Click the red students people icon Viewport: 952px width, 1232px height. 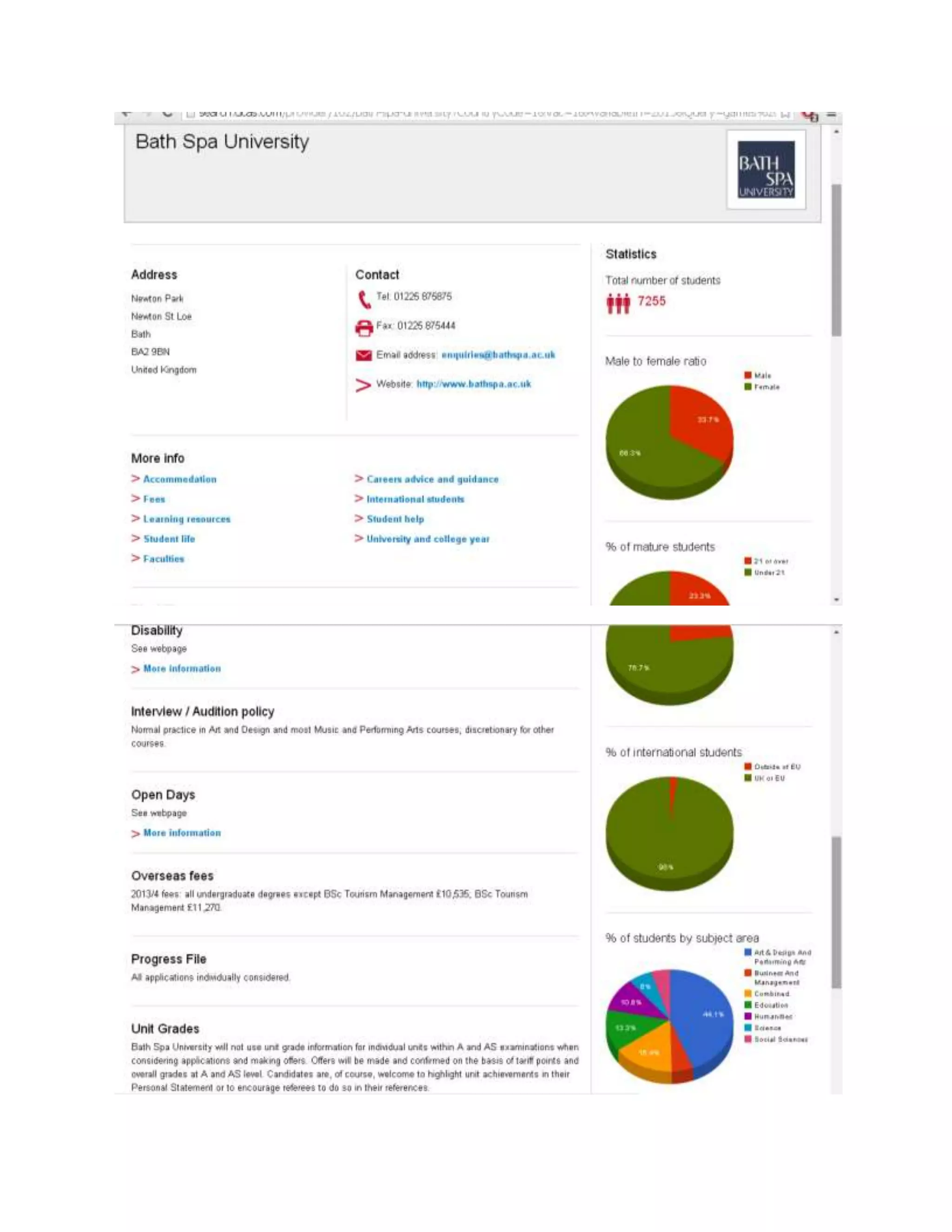click(x=618, y=303)
